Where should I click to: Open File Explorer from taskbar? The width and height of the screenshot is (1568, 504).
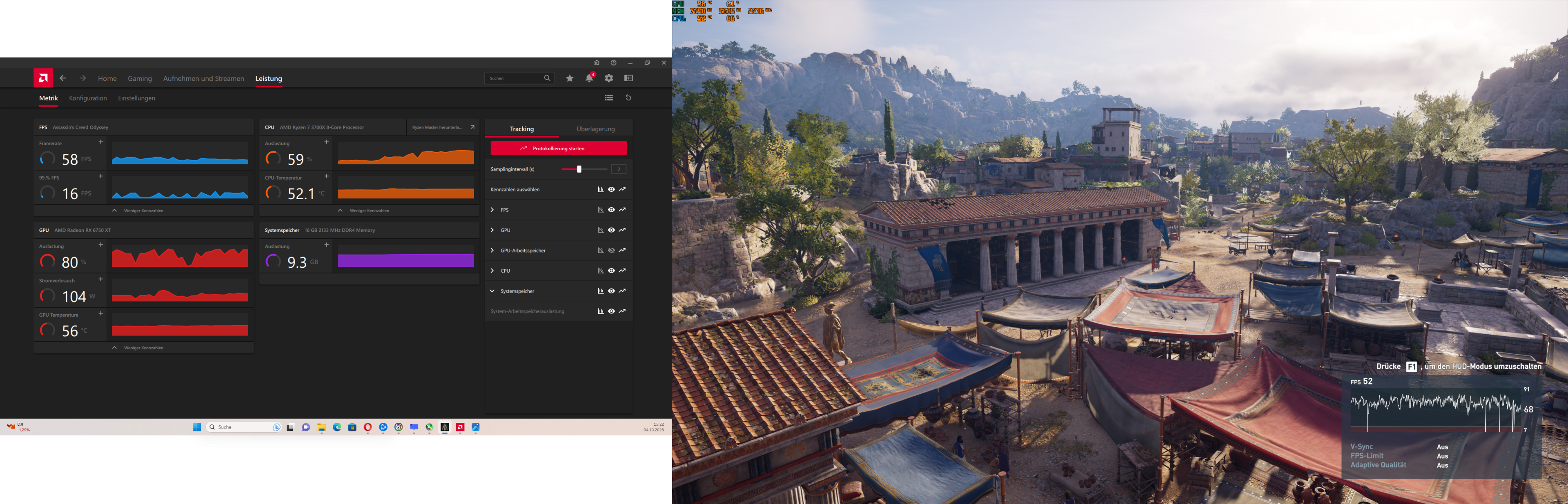321,427
